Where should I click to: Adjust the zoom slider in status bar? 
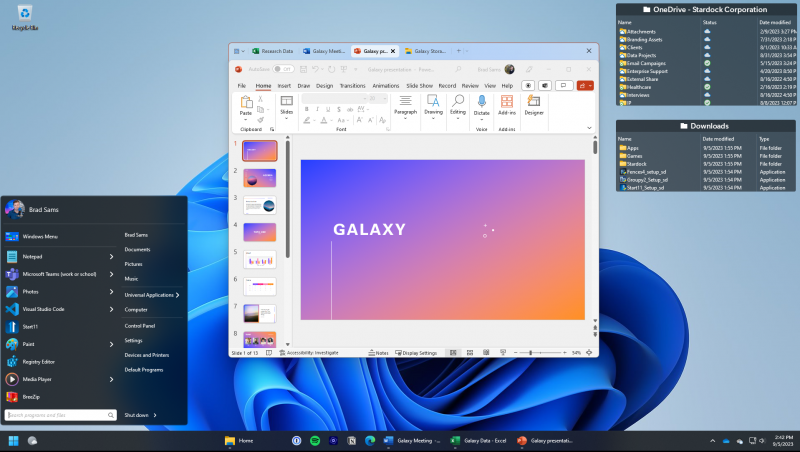tap(530, 353)
